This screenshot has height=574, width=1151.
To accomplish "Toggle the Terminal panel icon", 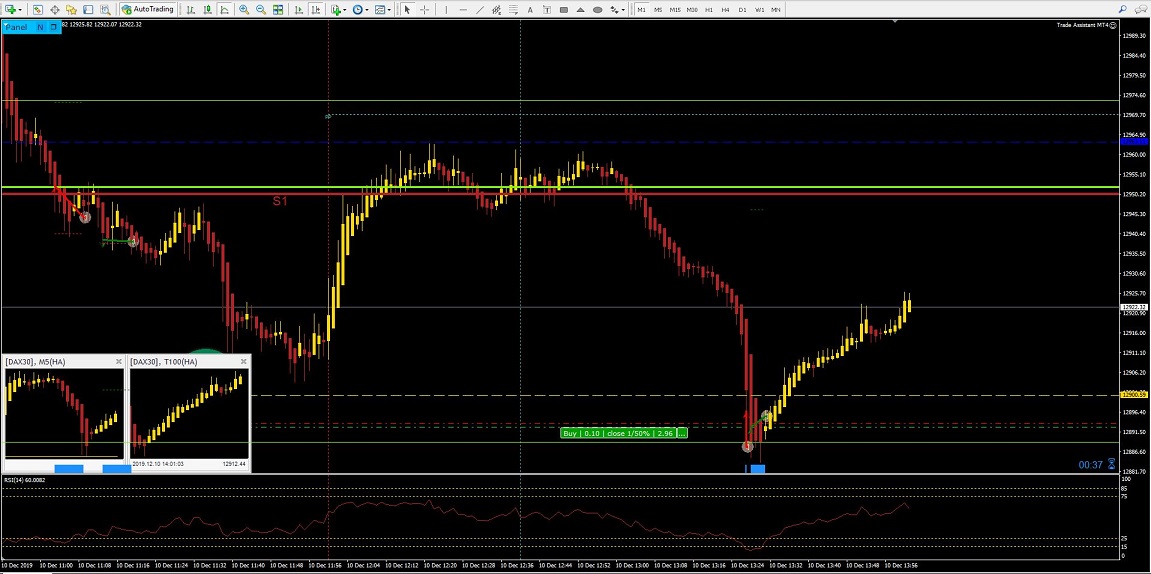I will 88,10.
